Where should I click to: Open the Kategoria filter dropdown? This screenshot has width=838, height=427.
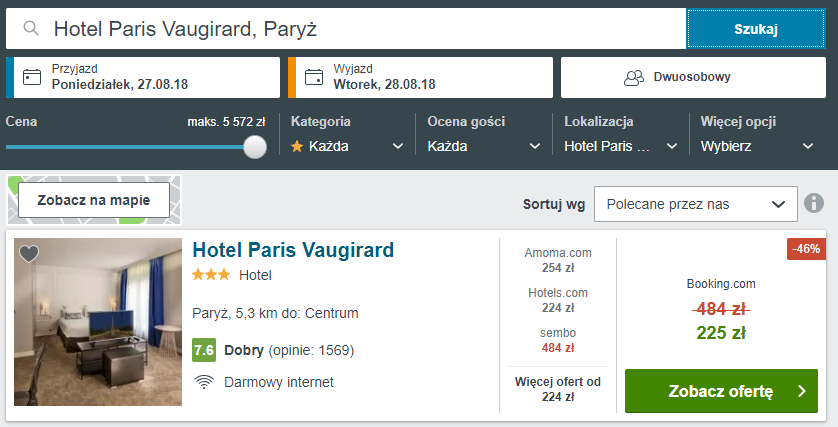(347, 146)
